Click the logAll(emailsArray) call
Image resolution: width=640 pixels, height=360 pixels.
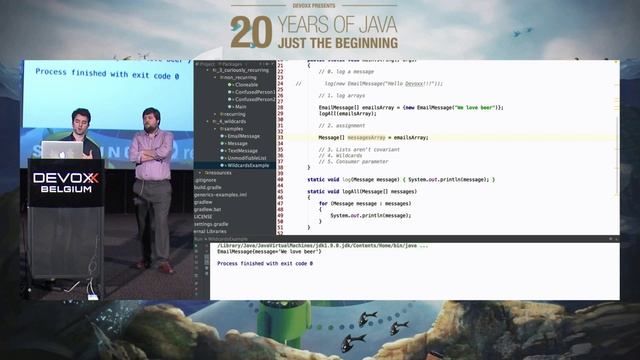pyautogui.click(x=347, y=114)
